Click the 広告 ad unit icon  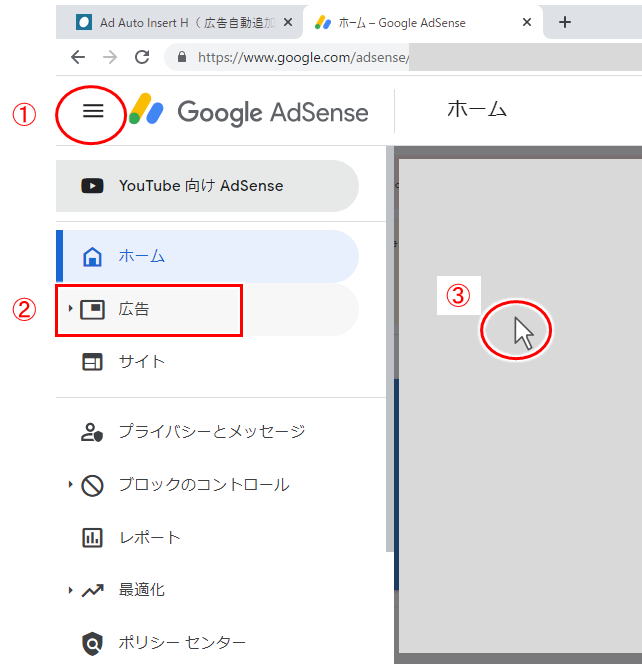(x=92, y=310)
